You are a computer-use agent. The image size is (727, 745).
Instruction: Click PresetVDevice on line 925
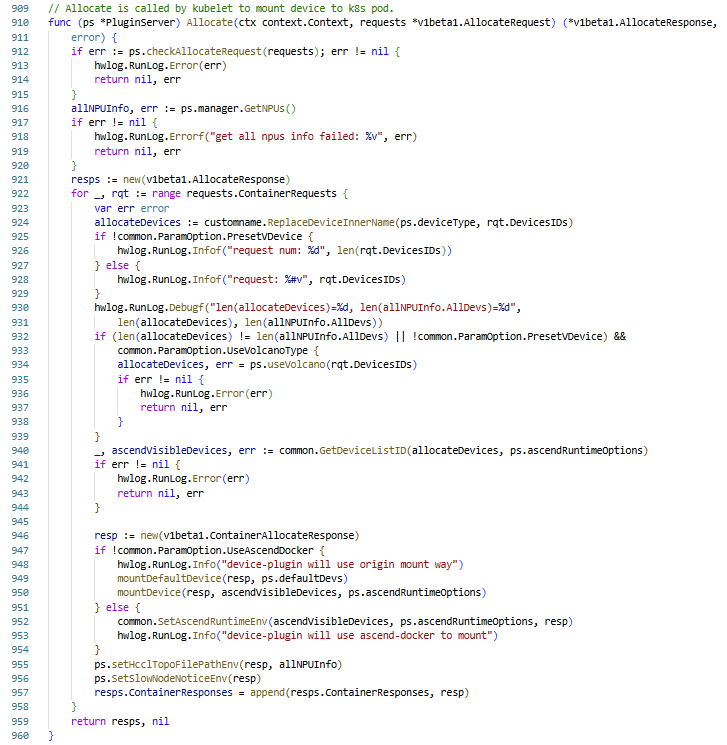tap(264, 237)
